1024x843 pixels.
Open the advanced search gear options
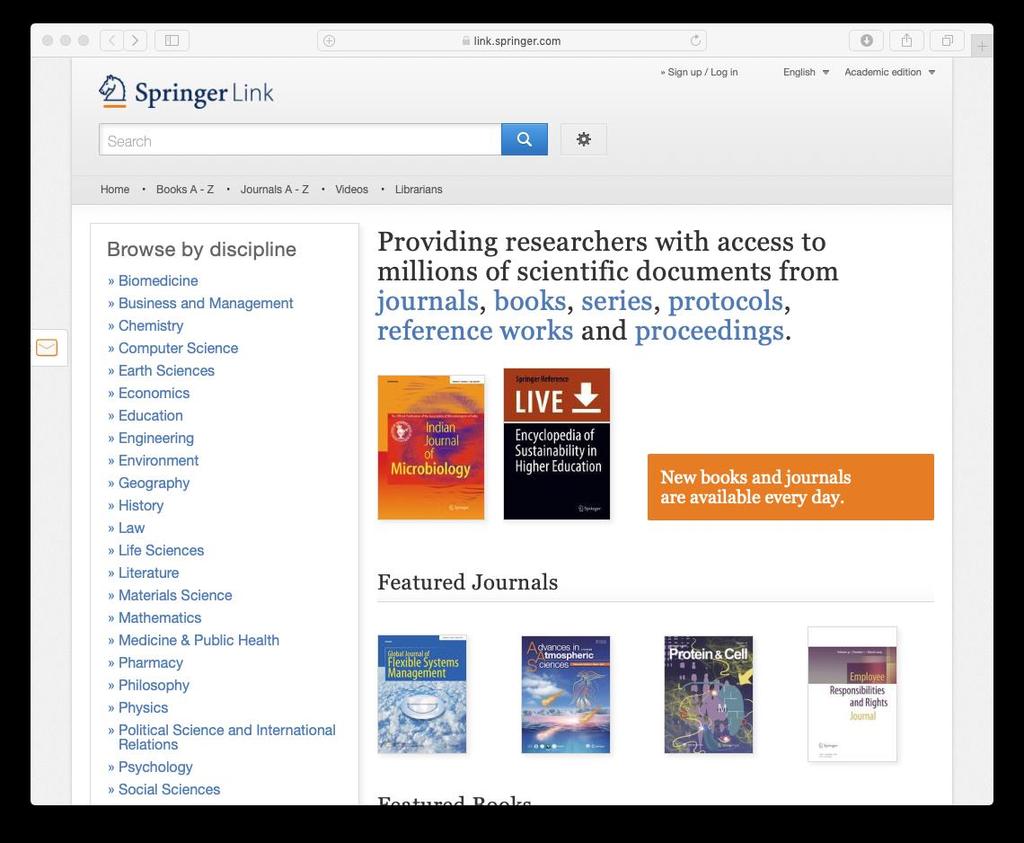pos(583,139)
